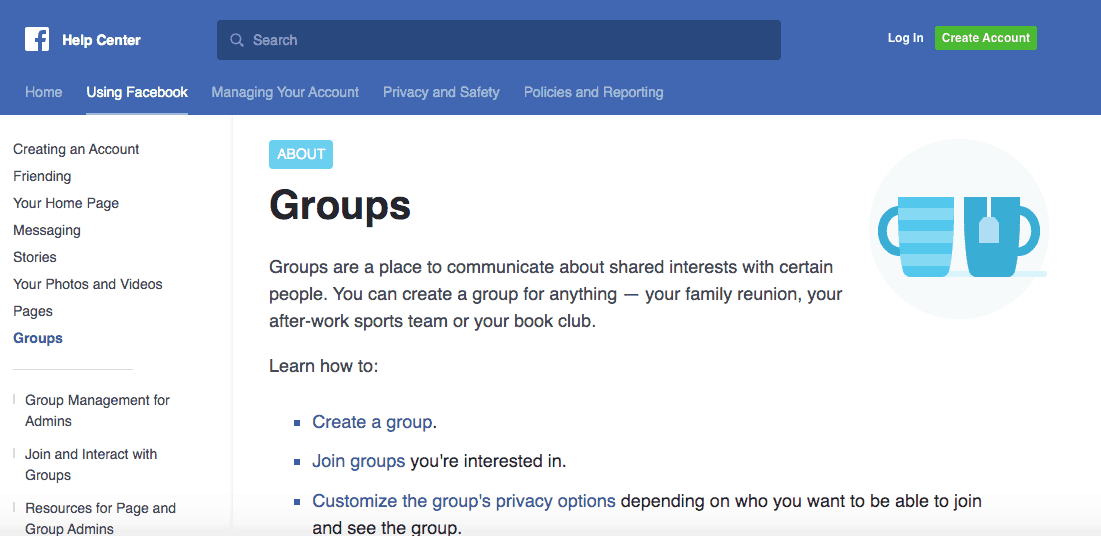Click Help Center title text
This screenshot has width=1101, height=536.
(x=101, y=40)
